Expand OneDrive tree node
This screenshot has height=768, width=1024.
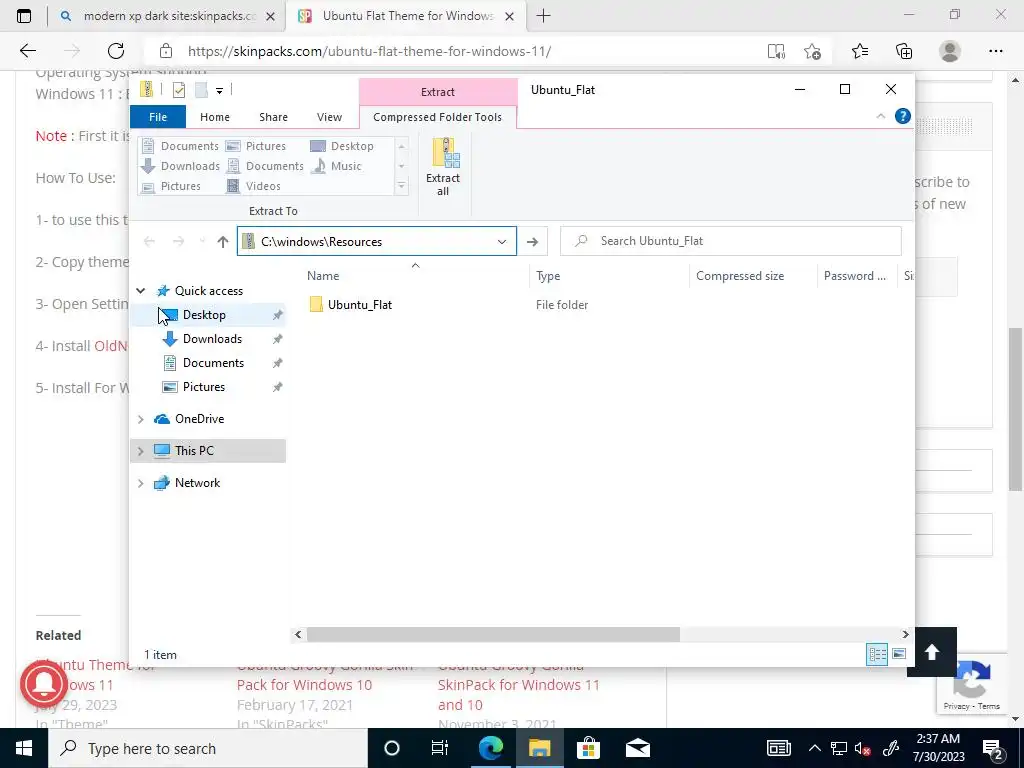coord(140,419)
